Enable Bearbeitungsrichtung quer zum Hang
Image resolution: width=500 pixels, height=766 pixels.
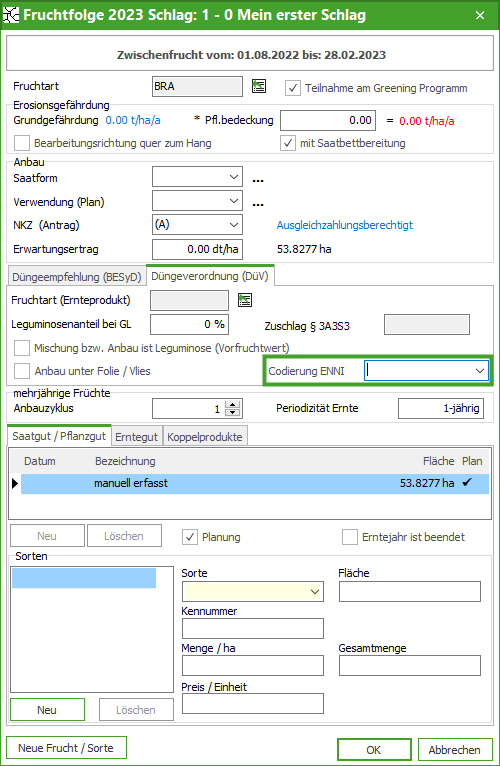[22, 144]
